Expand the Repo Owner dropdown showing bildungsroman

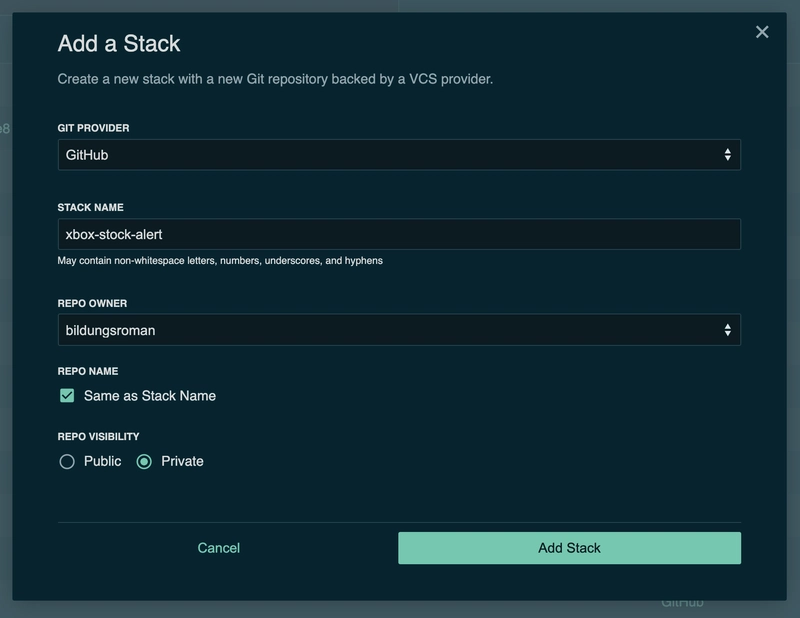[x=398, y=330]
